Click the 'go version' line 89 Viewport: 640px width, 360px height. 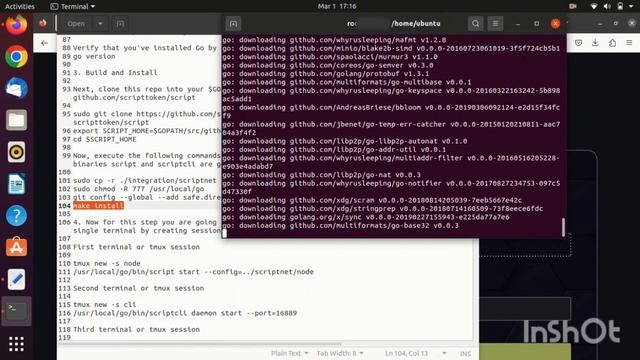click(x=94, y=56)
